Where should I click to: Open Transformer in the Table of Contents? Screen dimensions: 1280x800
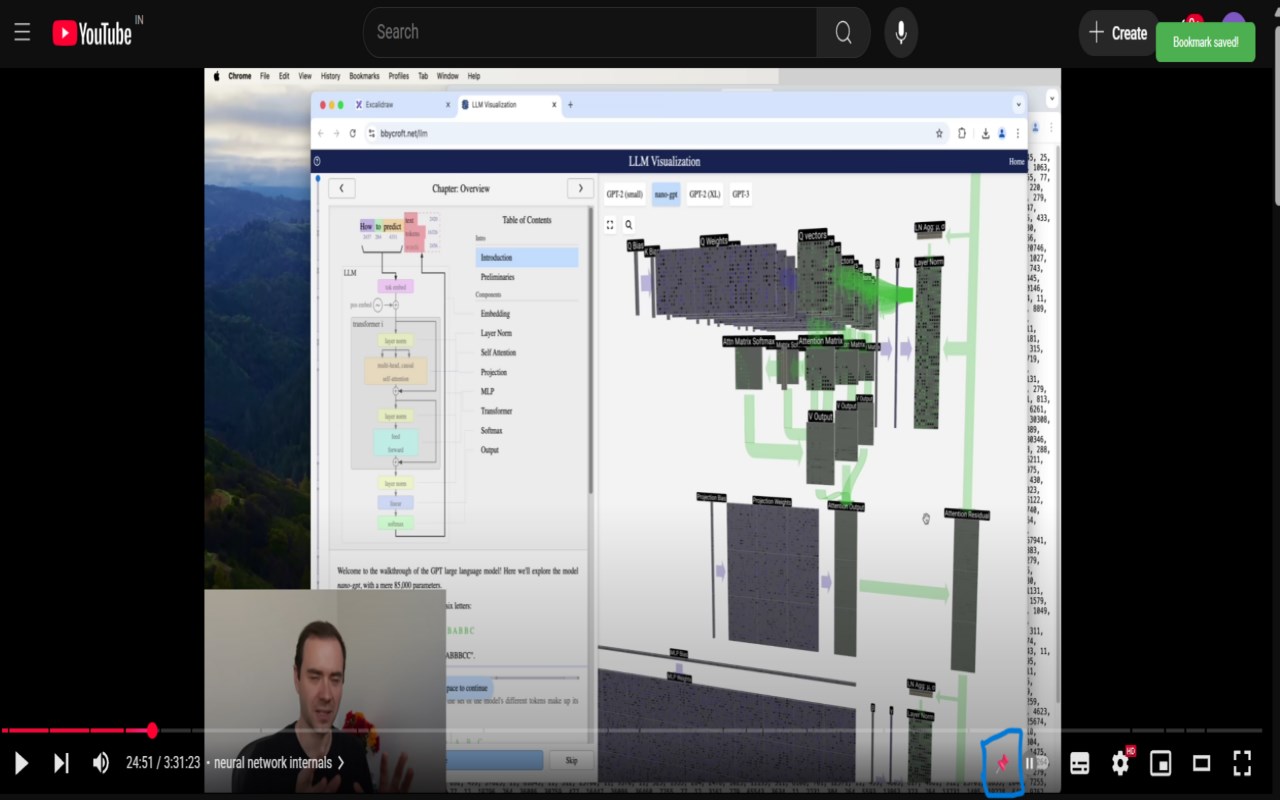coord(496,411)
